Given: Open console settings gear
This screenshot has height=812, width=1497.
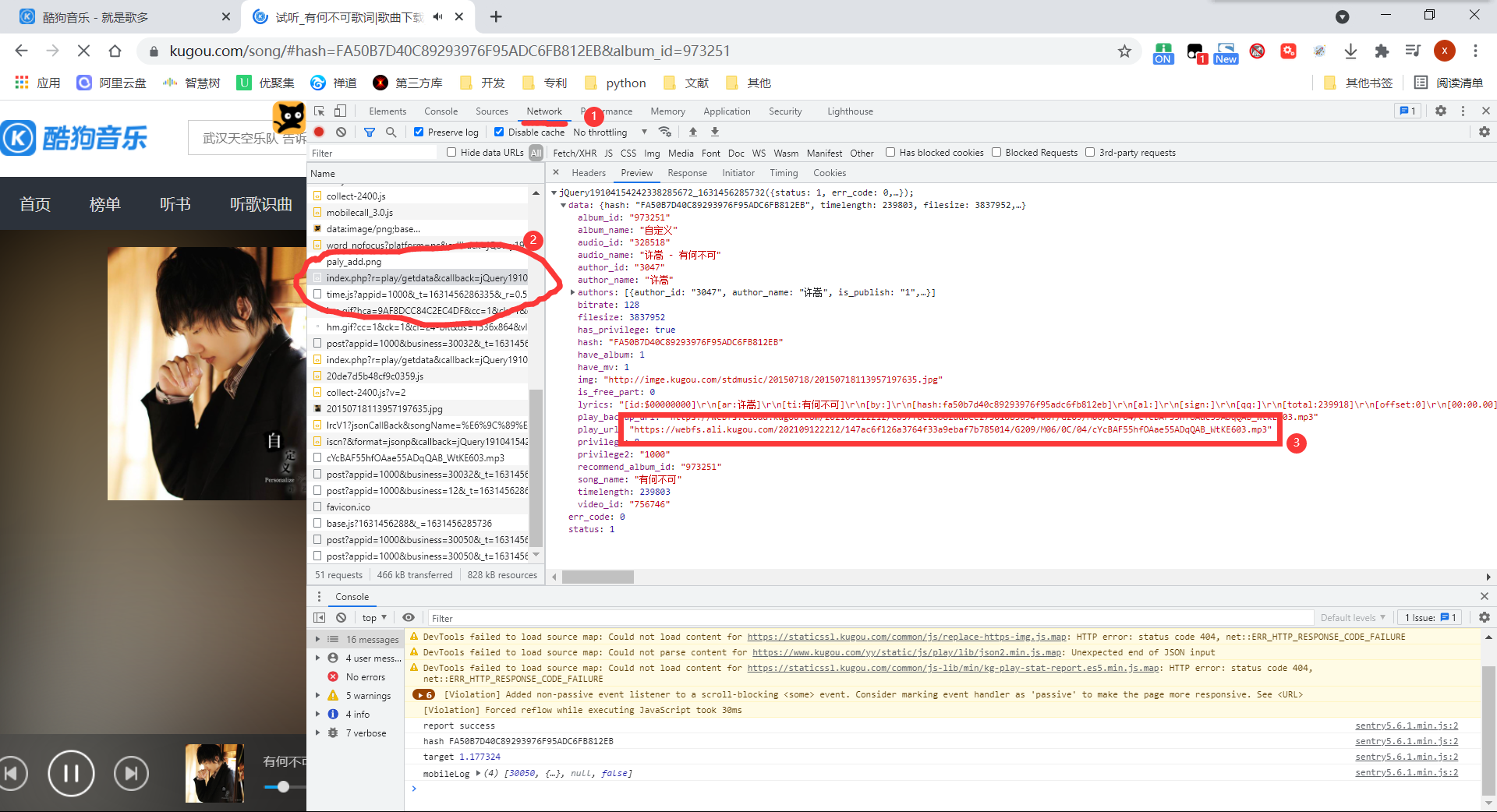Looking at the screenshot, I should [1485, 617].
